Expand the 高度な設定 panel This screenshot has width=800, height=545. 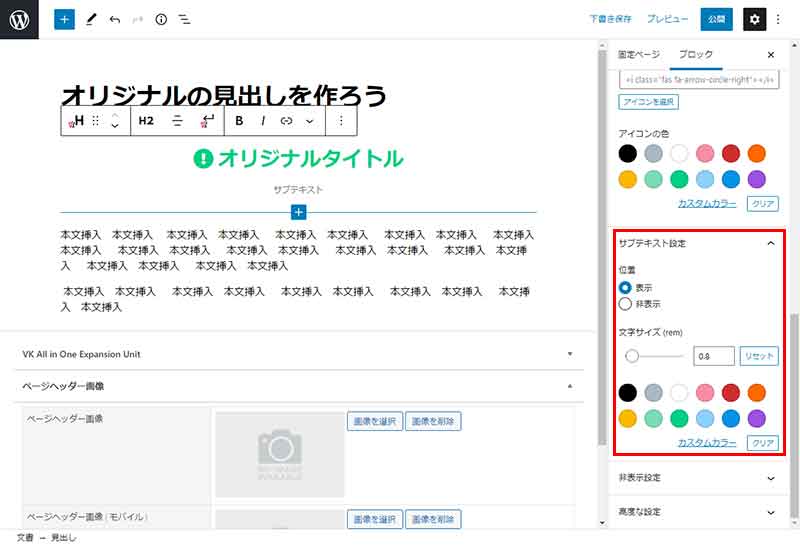pyautogui.click(x=697, y=511)
